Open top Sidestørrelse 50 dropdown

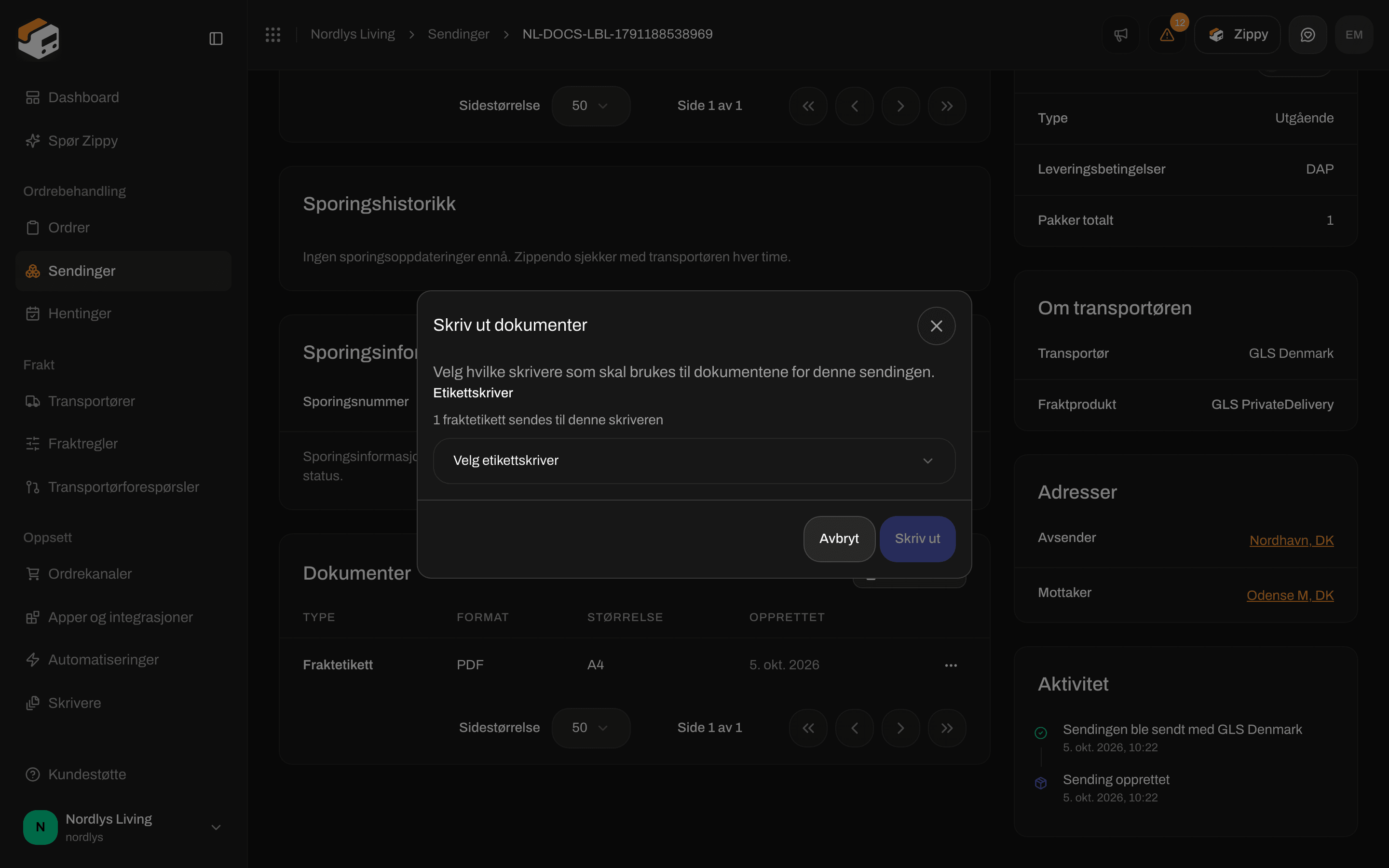(591, 106)
